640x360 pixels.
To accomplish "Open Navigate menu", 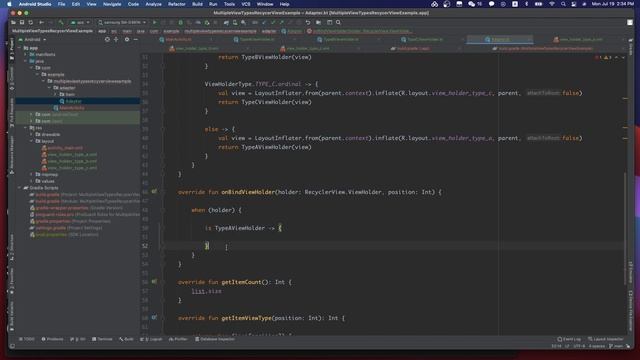I will (x=112, y=4).
